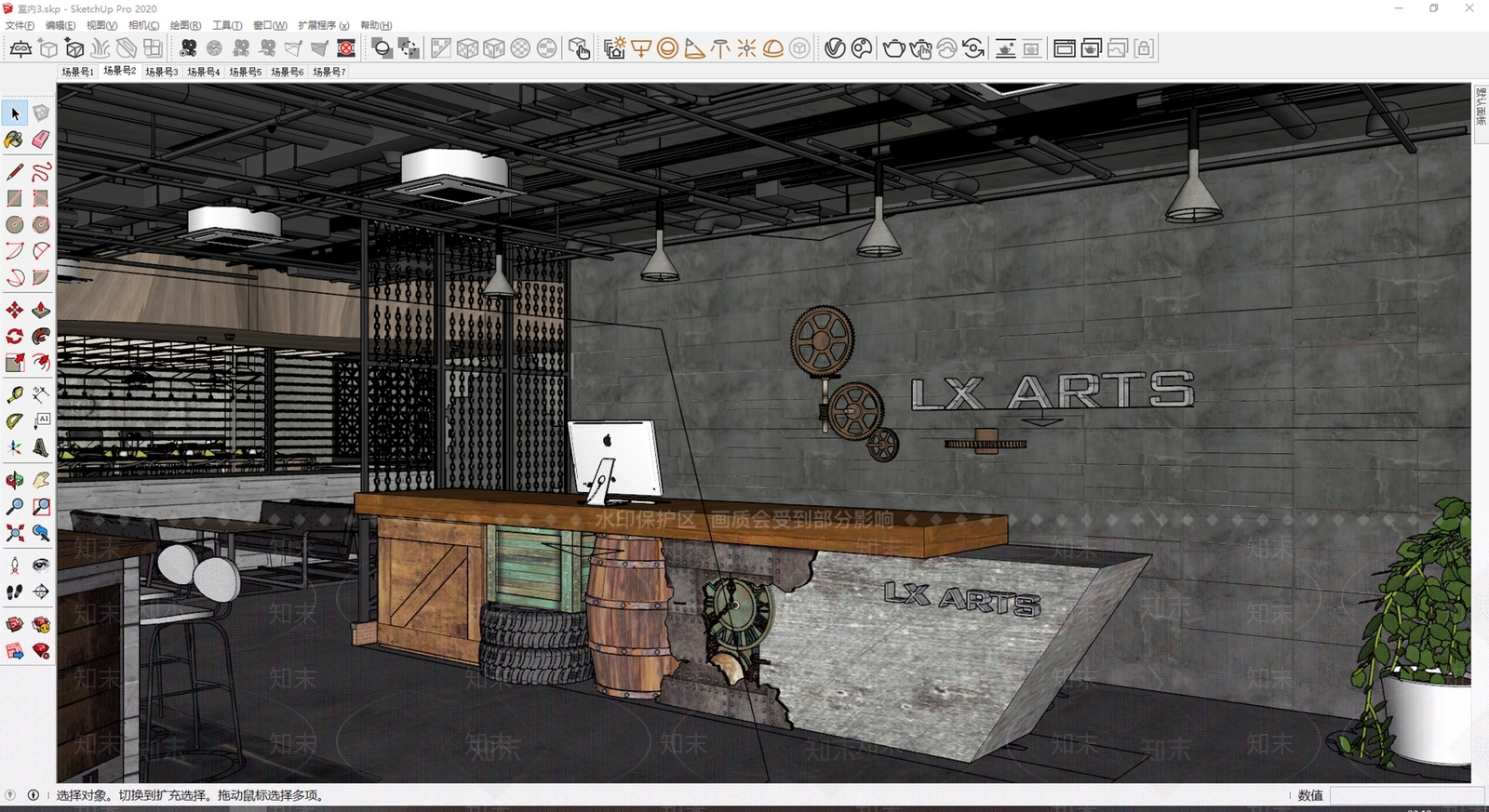Screen dimensions: 1489x812
Task: Show the V-Ray Frame Buffer window
Action: 1065,48
